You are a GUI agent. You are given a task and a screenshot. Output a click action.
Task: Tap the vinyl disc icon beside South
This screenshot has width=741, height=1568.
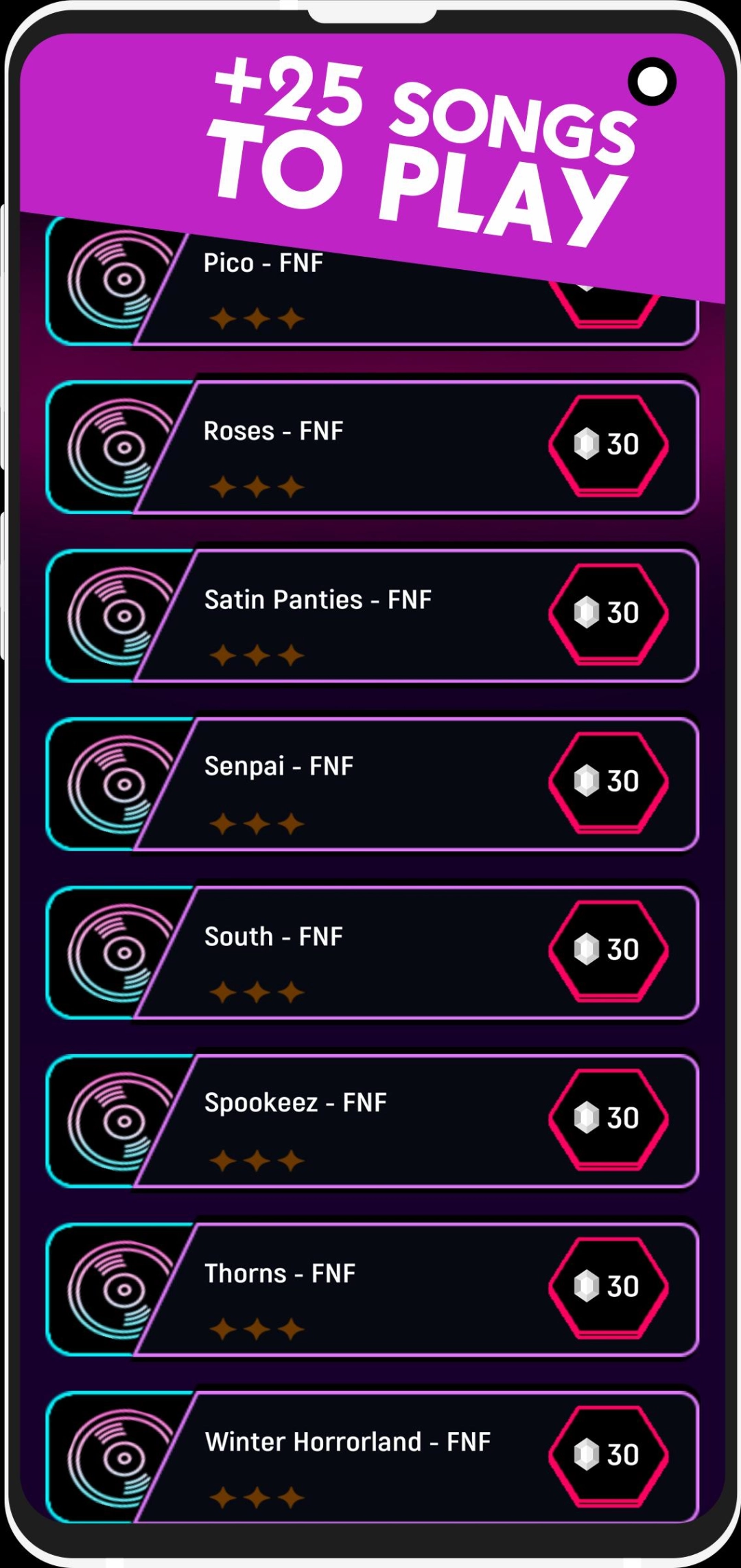pos(120,953)
